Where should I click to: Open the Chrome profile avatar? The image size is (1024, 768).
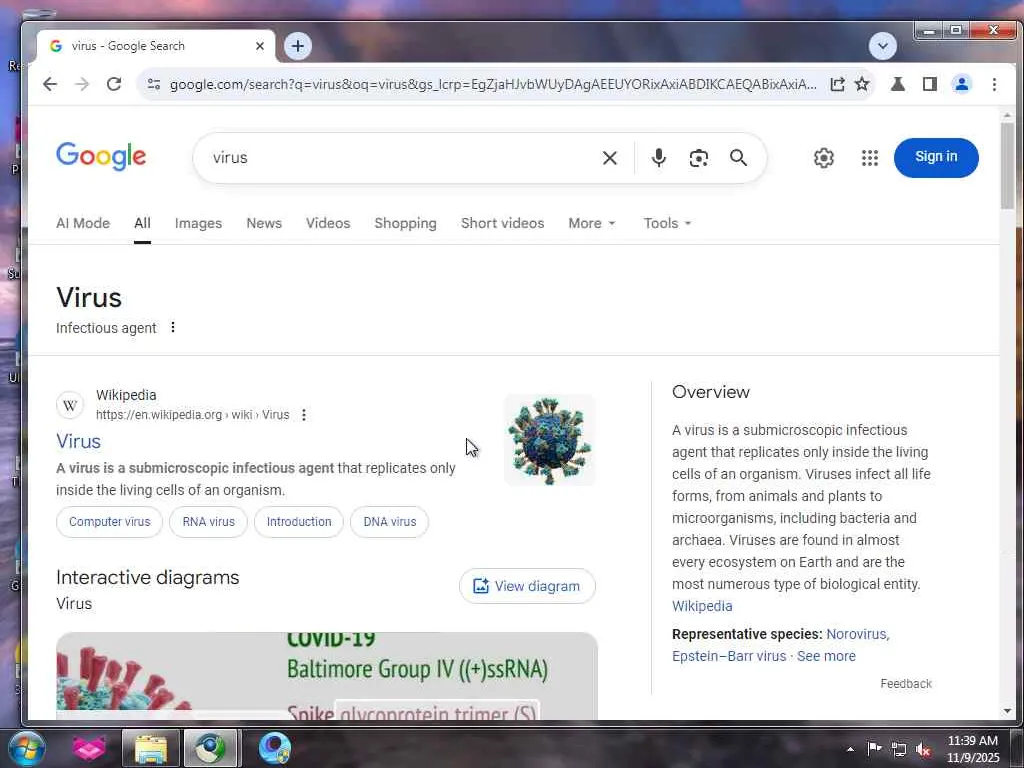coord(961,84)
